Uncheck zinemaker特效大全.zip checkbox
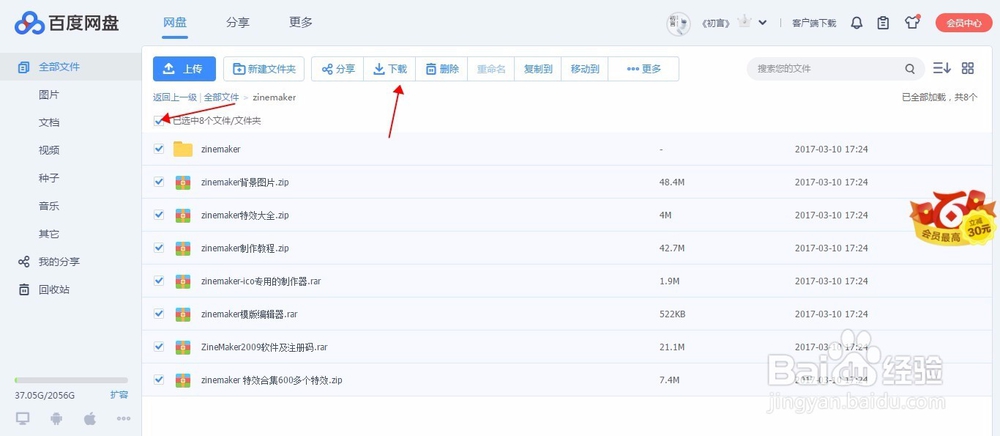Screen dimensions: 1000x436 [x=159, y=215]
